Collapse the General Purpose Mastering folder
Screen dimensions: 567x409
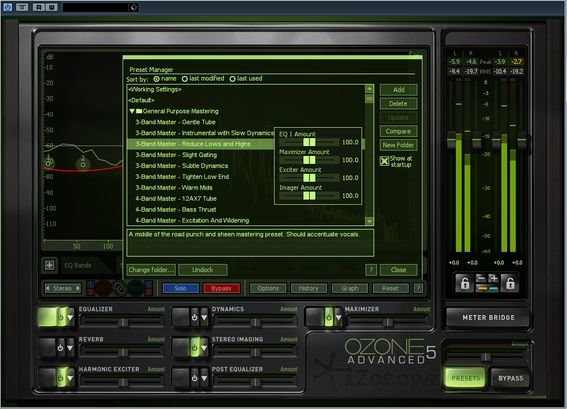coord(132,111)
